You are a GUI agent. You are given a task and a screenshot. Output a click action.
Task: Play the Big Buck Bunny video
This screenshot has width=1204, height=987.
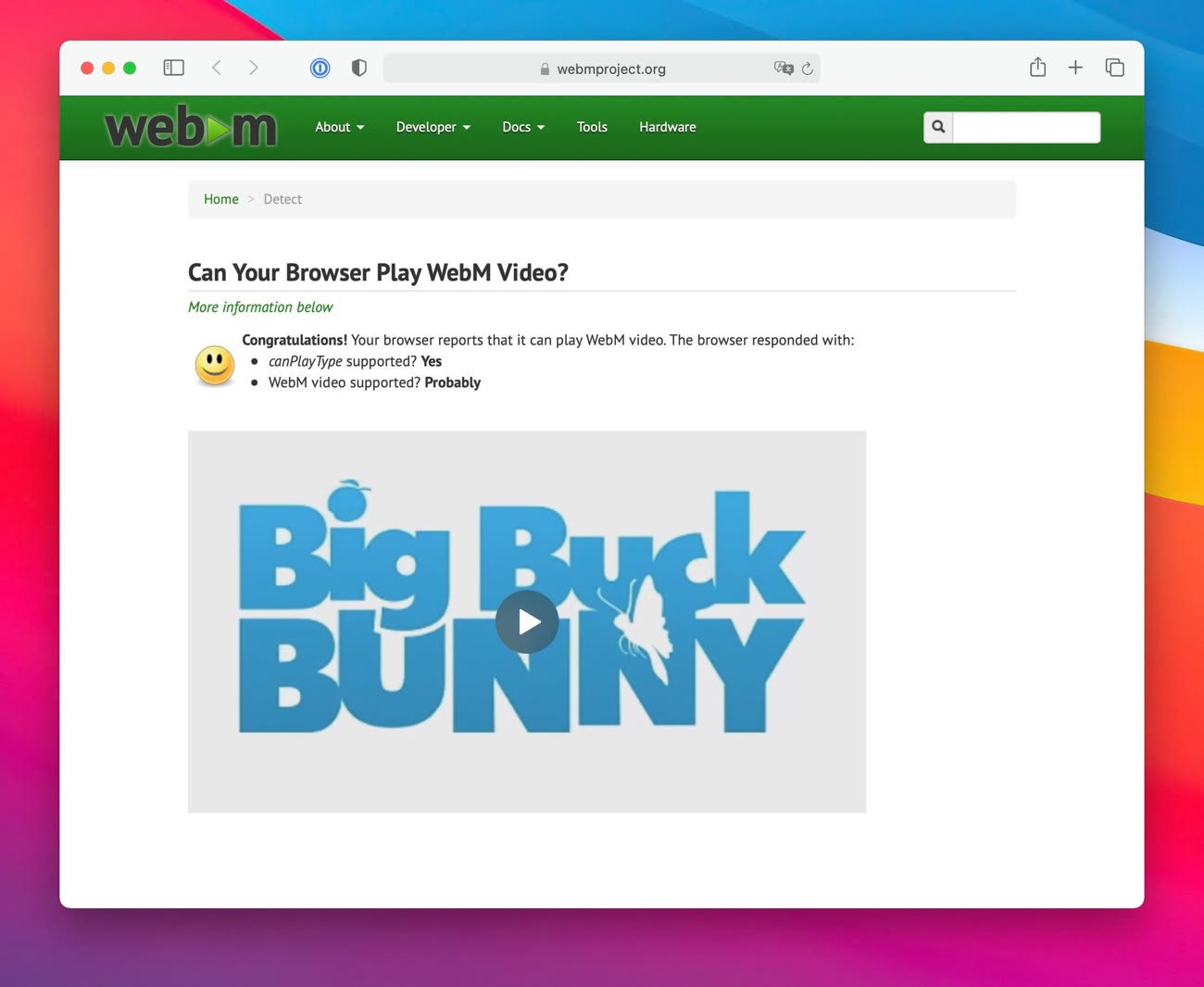(x=527, y=622)
